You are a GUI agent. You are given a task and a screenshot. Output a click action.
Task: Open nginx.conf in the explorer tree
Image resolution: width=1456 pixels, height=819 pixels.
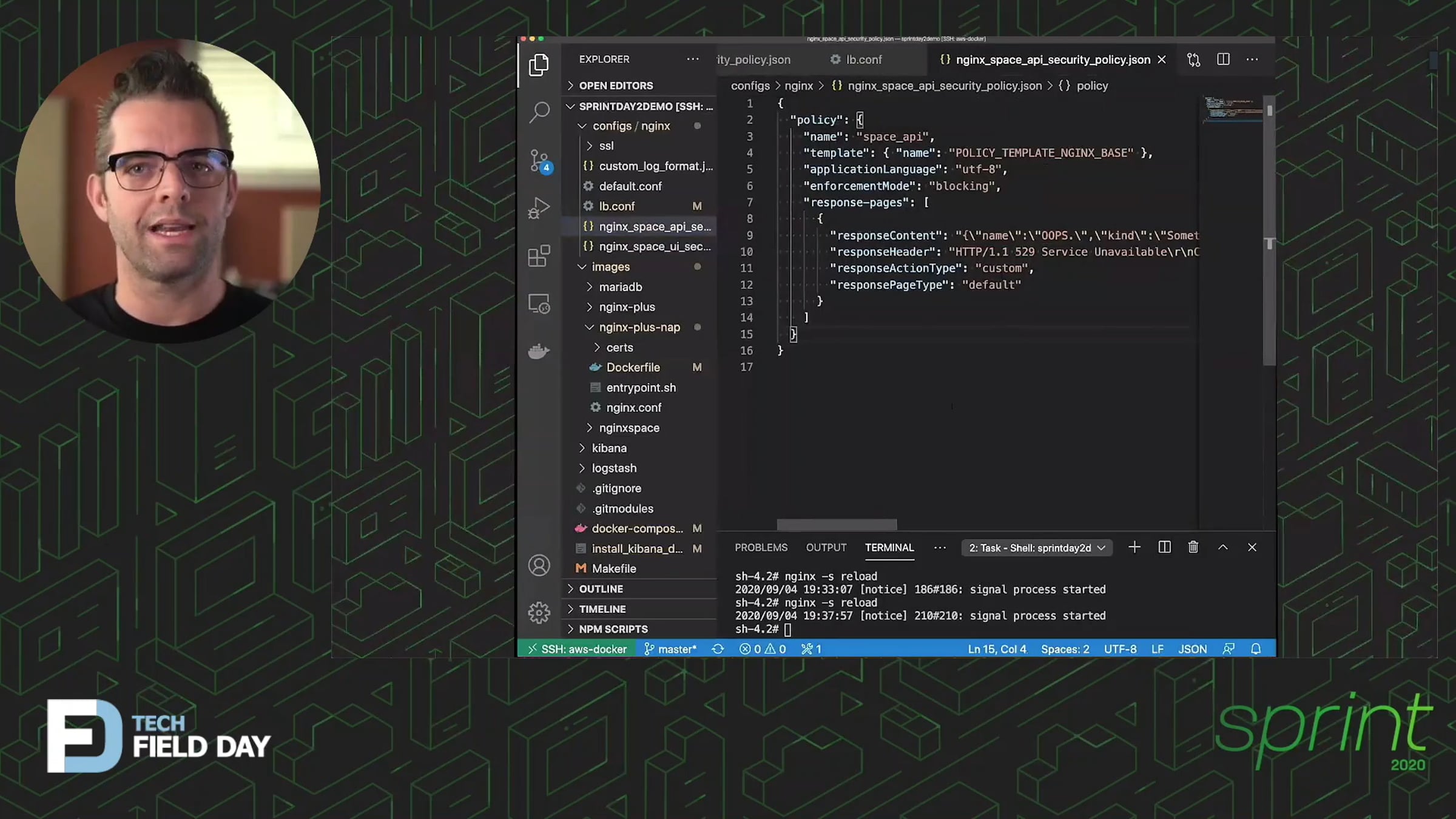tap(640, 407)
